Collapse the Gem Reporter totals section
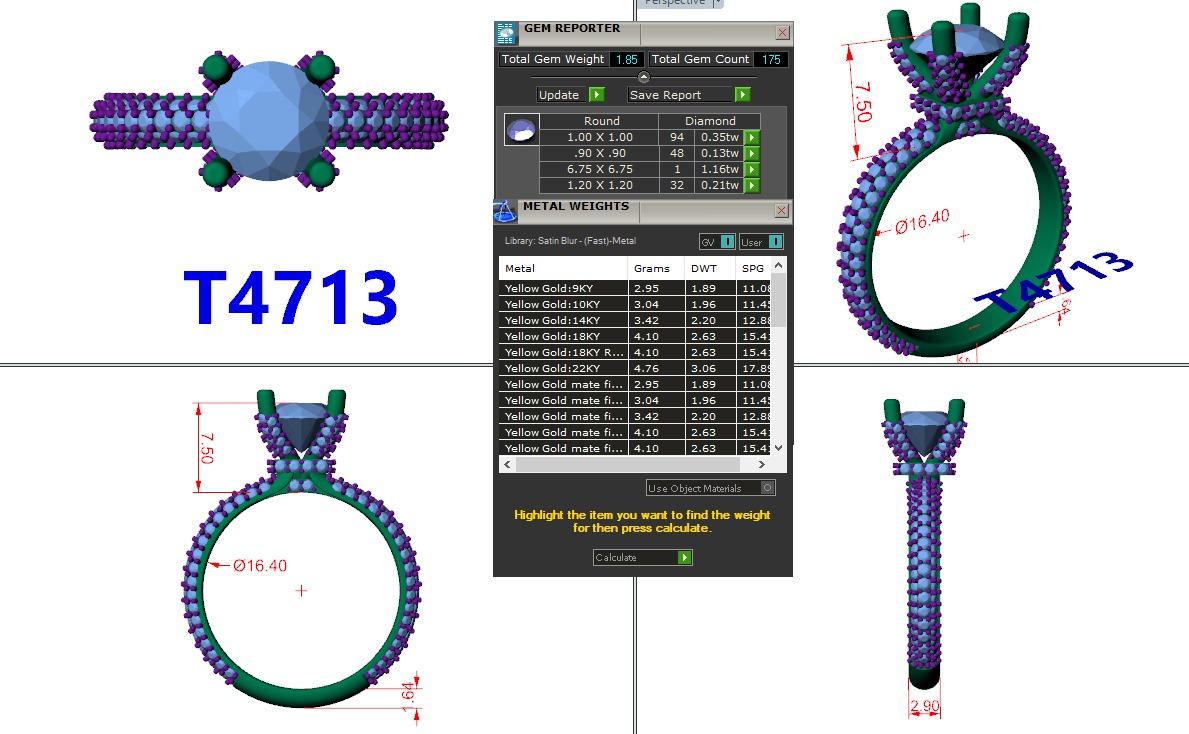The width and height of the screenshot is (1189, 734). click(x=643, y=77)
